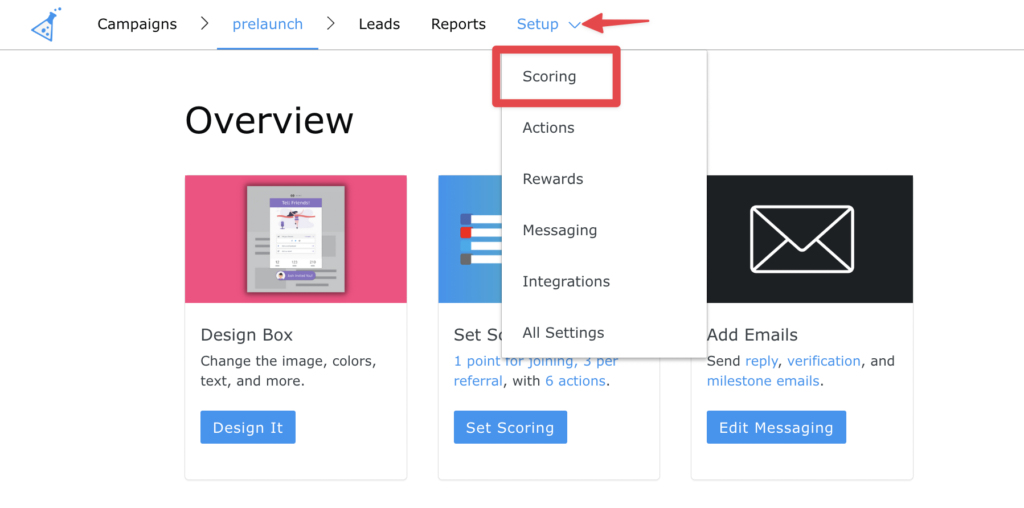Open All Settings from Setup menu

point(564,333)
